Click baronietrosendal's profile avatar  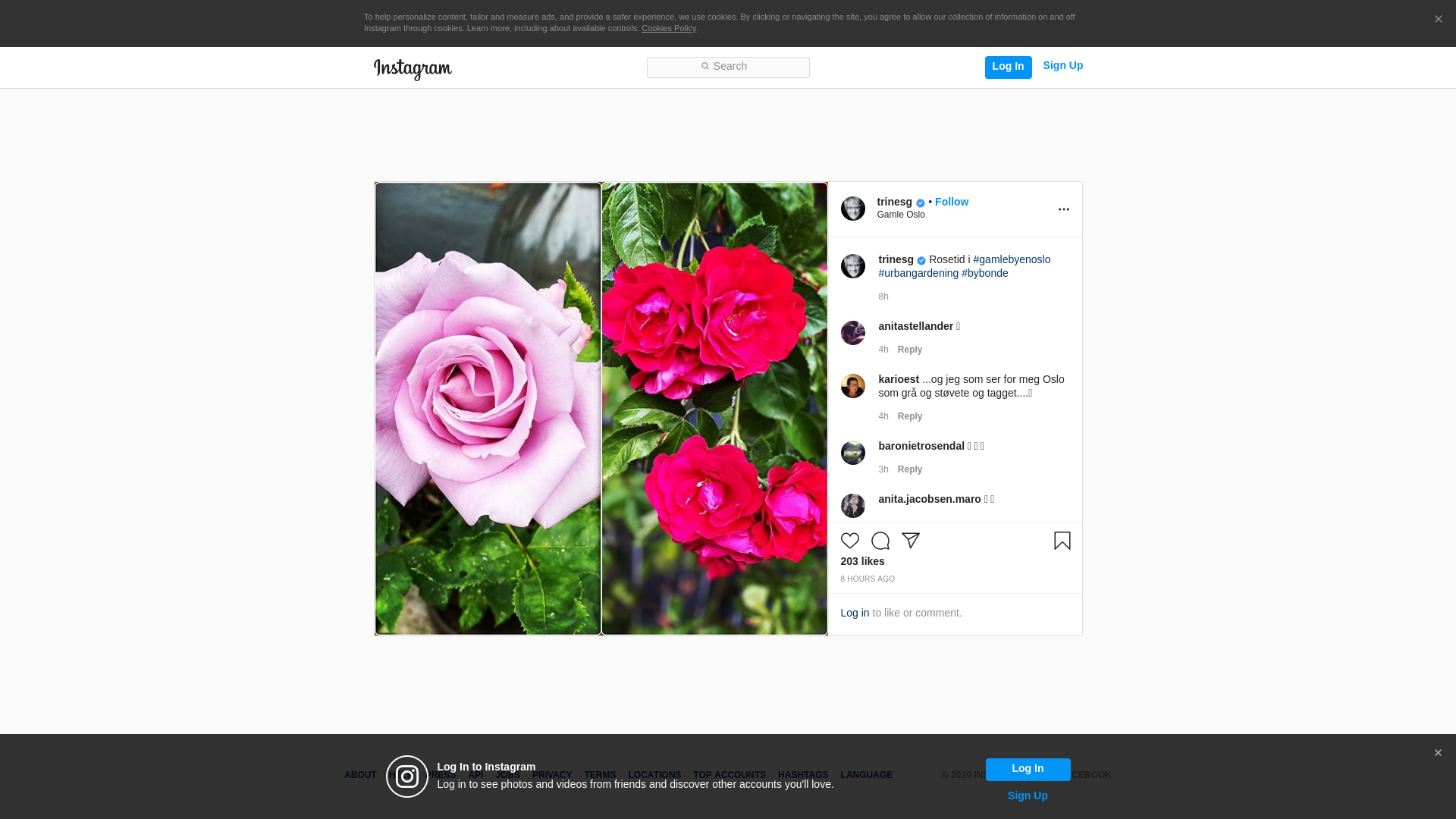click(x=852, y=453)
